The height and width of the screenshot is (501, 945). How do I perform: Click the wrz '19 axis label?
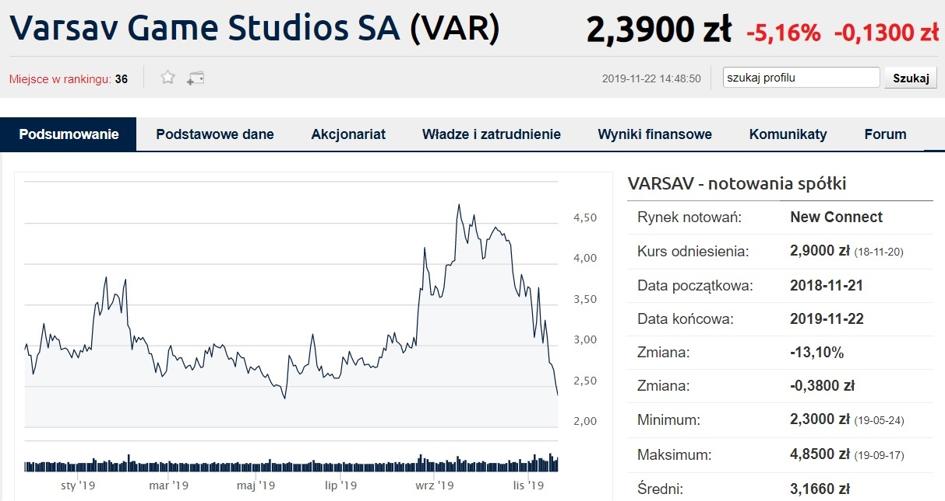(x=435, y=485)
